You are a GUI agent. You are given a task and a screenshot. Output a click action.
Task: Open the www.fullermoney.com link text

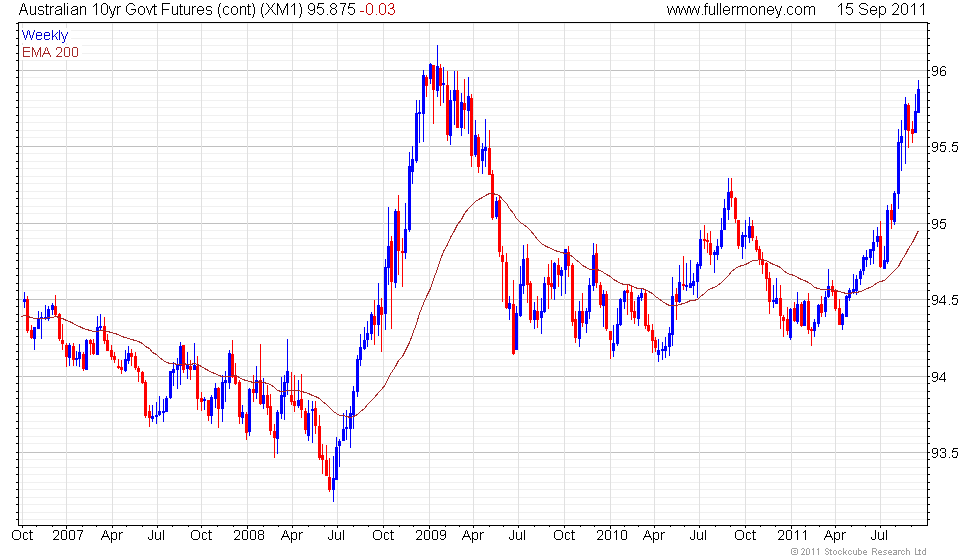tap(741, 9)
